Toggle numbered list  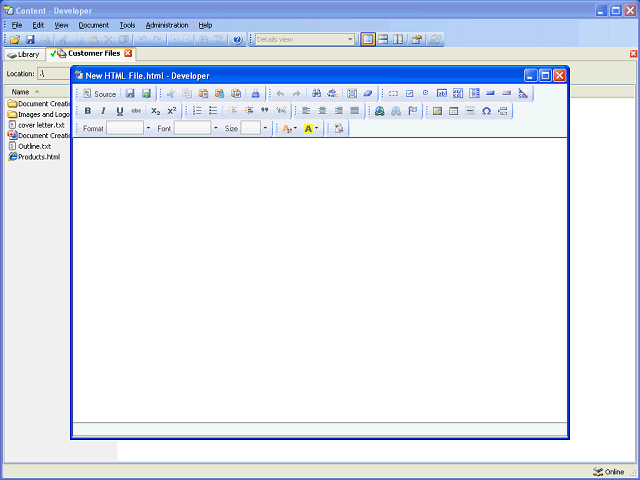(197, 110)
